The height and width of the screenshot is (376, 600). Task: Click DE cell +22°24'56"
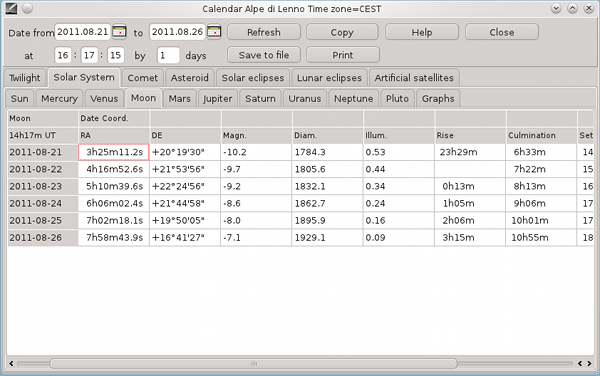(x=185, y=186)
